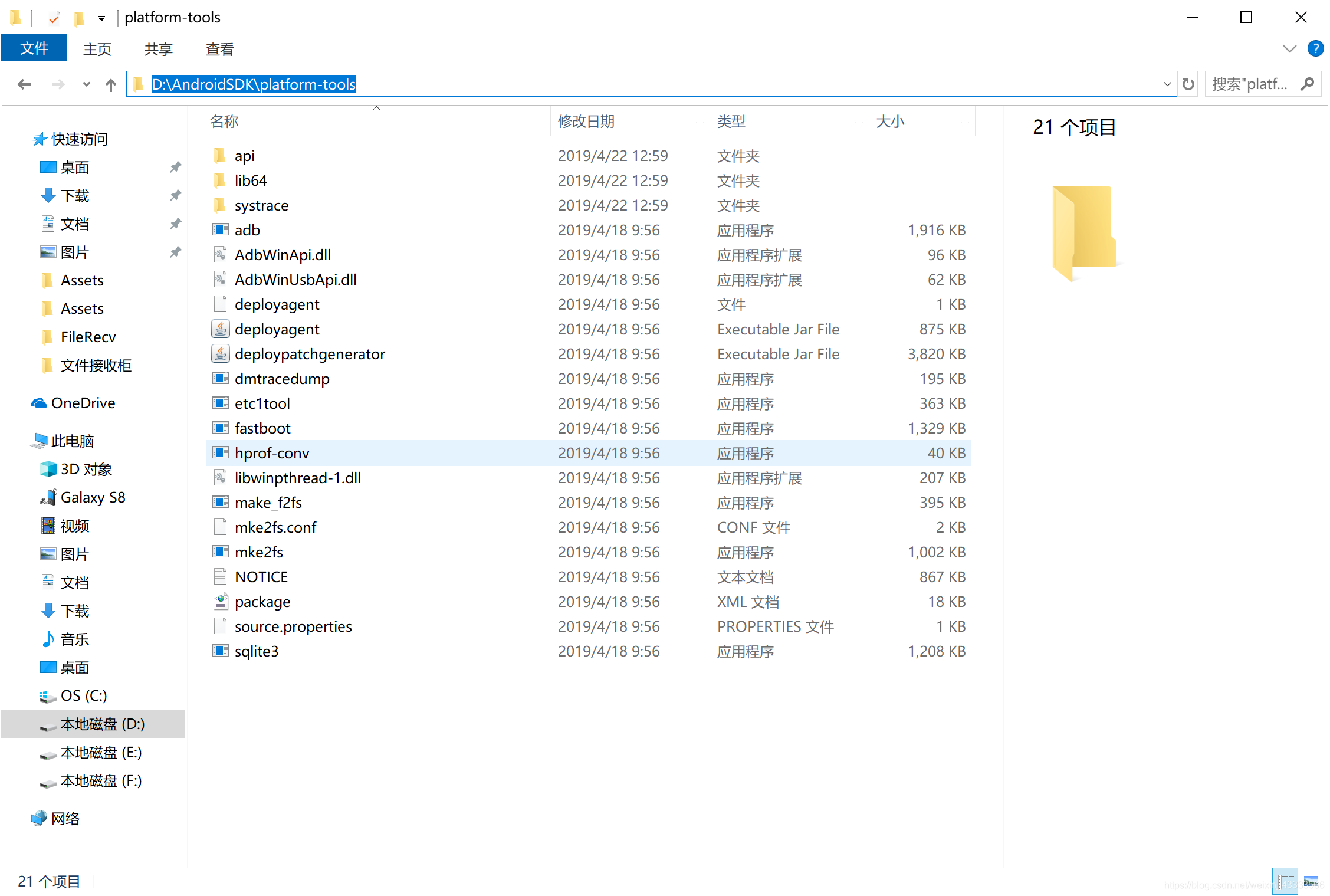Open the recent locations dropdown arrow

click(87, 84)
